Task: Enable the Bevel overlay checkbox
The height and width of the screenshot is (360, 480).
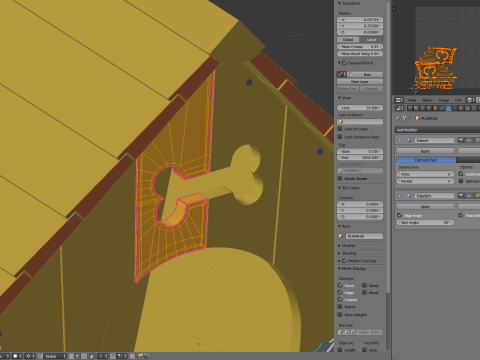Action: [x=365, y=292]
